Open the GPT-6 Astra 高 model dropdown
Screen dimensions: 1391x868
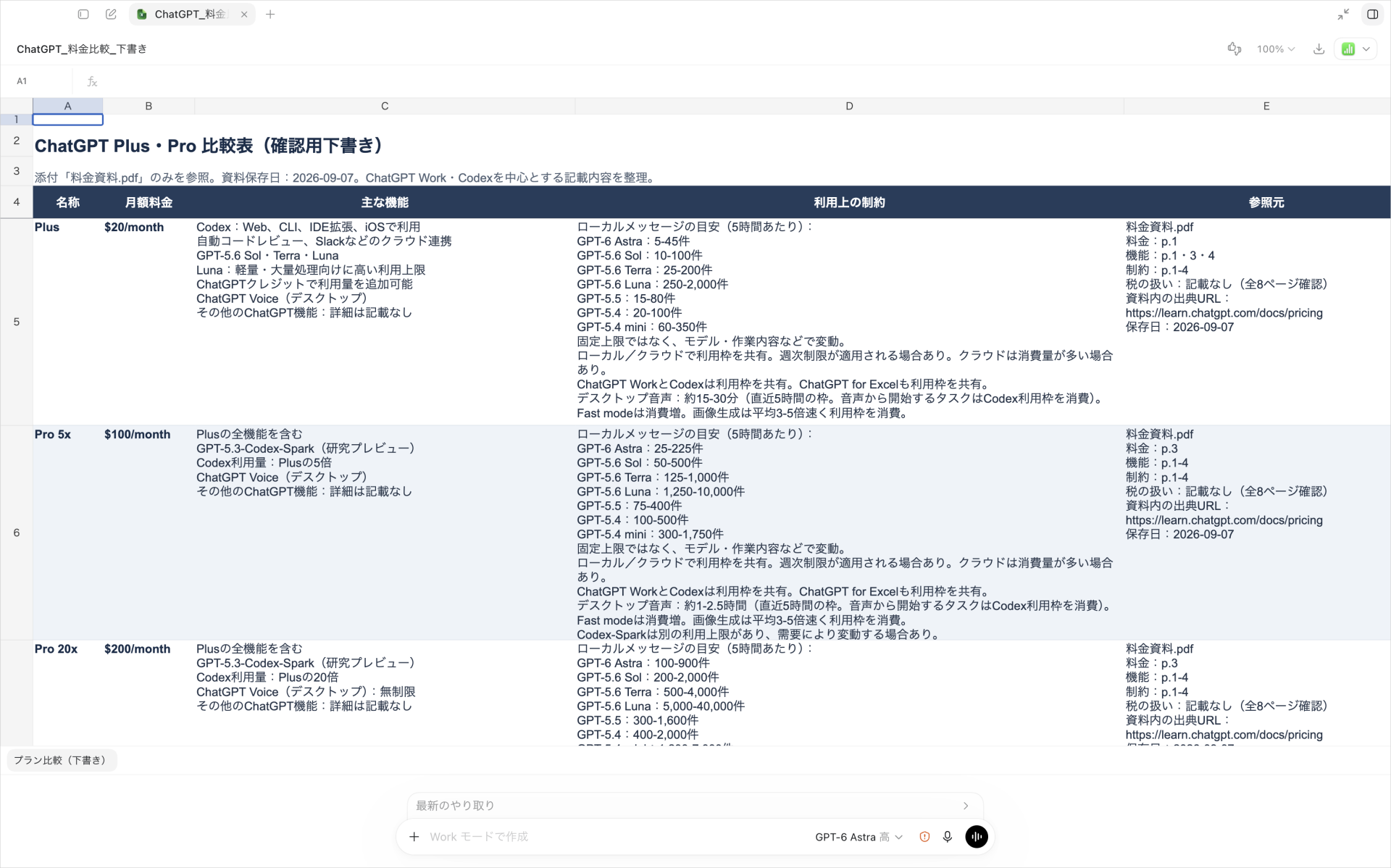[x=859, y=837]
